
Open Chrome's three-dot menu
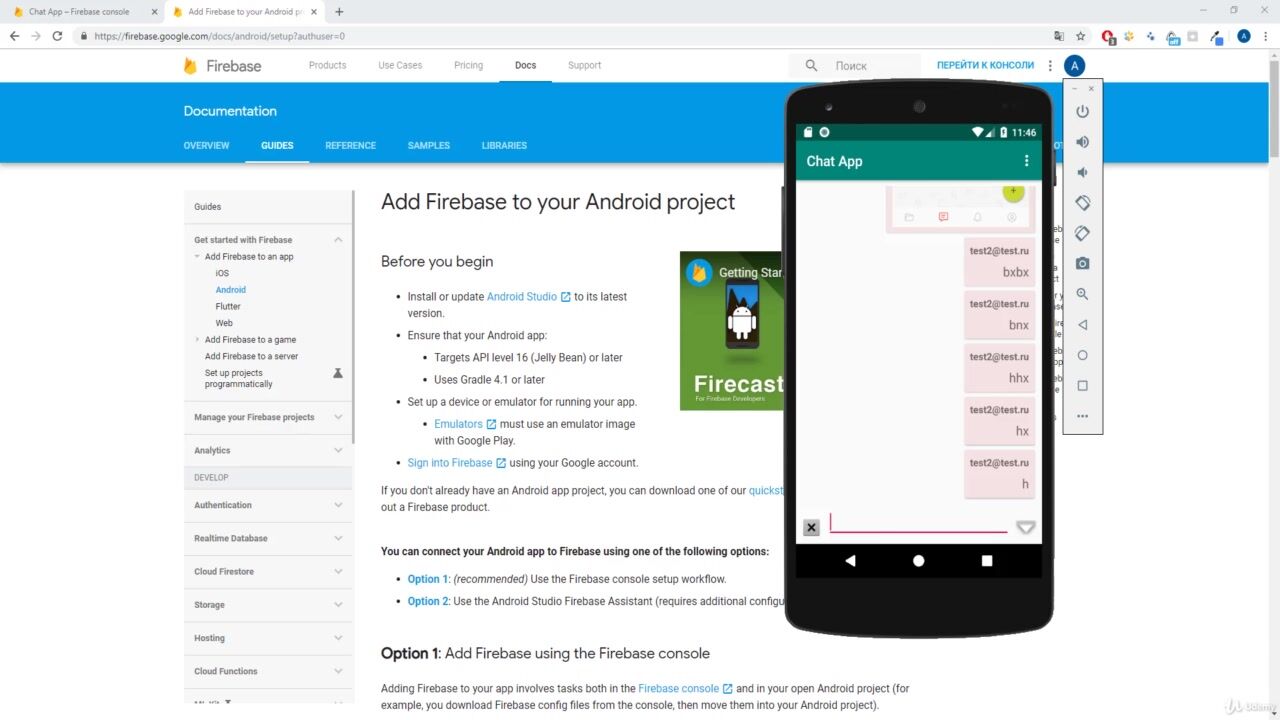[1266, 36]
